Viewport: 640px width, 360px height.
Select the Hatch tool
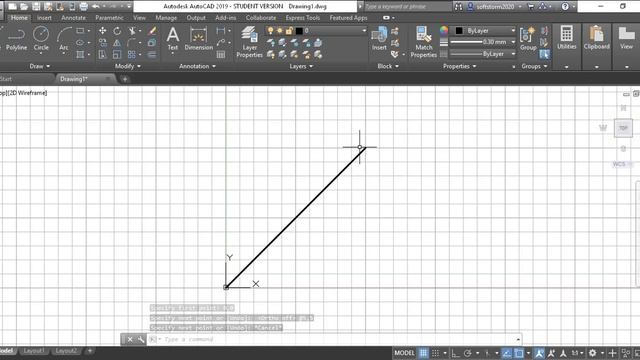(x=80, y=54)
